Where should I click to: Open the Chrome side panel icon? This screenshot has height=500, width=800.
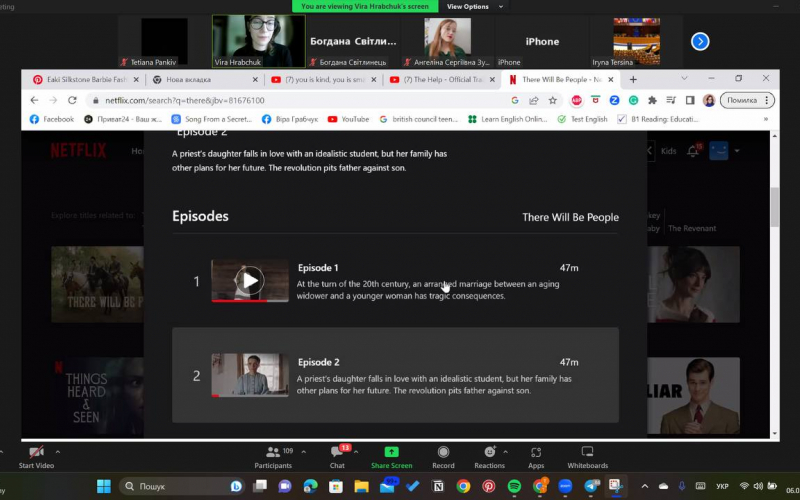pyautogui.click(x=690, y=101)
